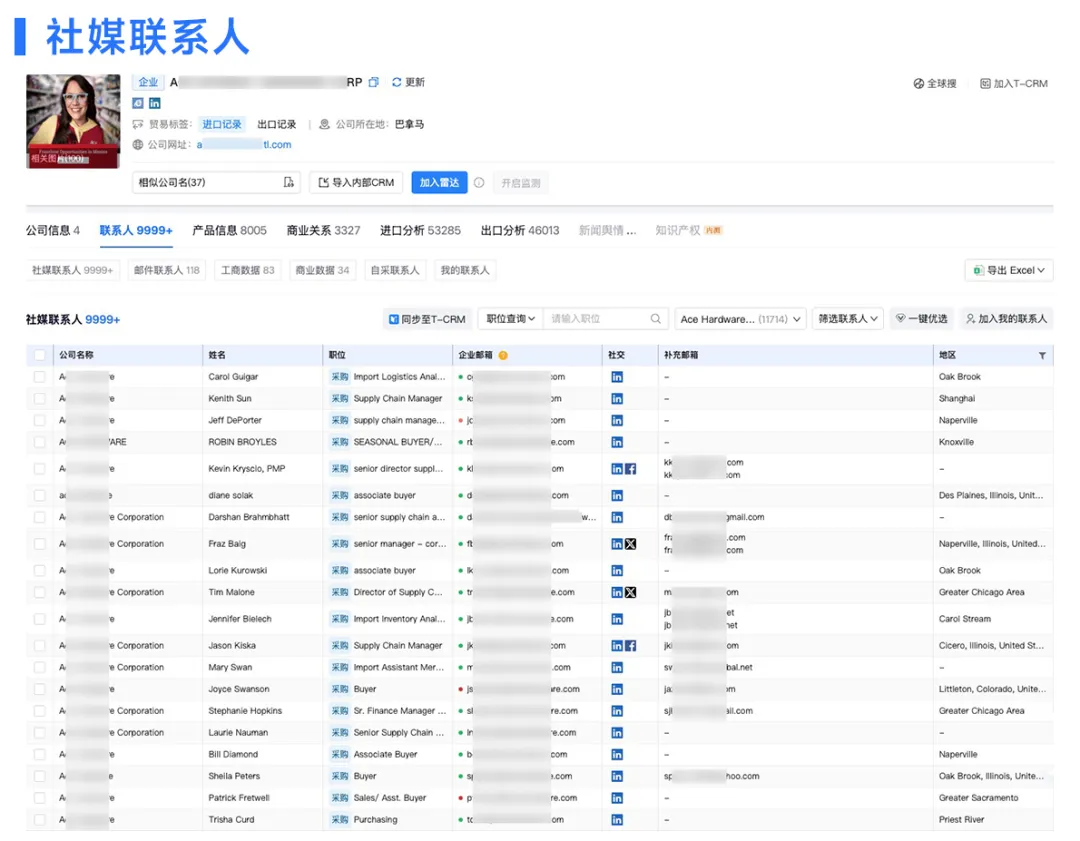Check the box for Patrick Fretwell row

click(40, 798)
